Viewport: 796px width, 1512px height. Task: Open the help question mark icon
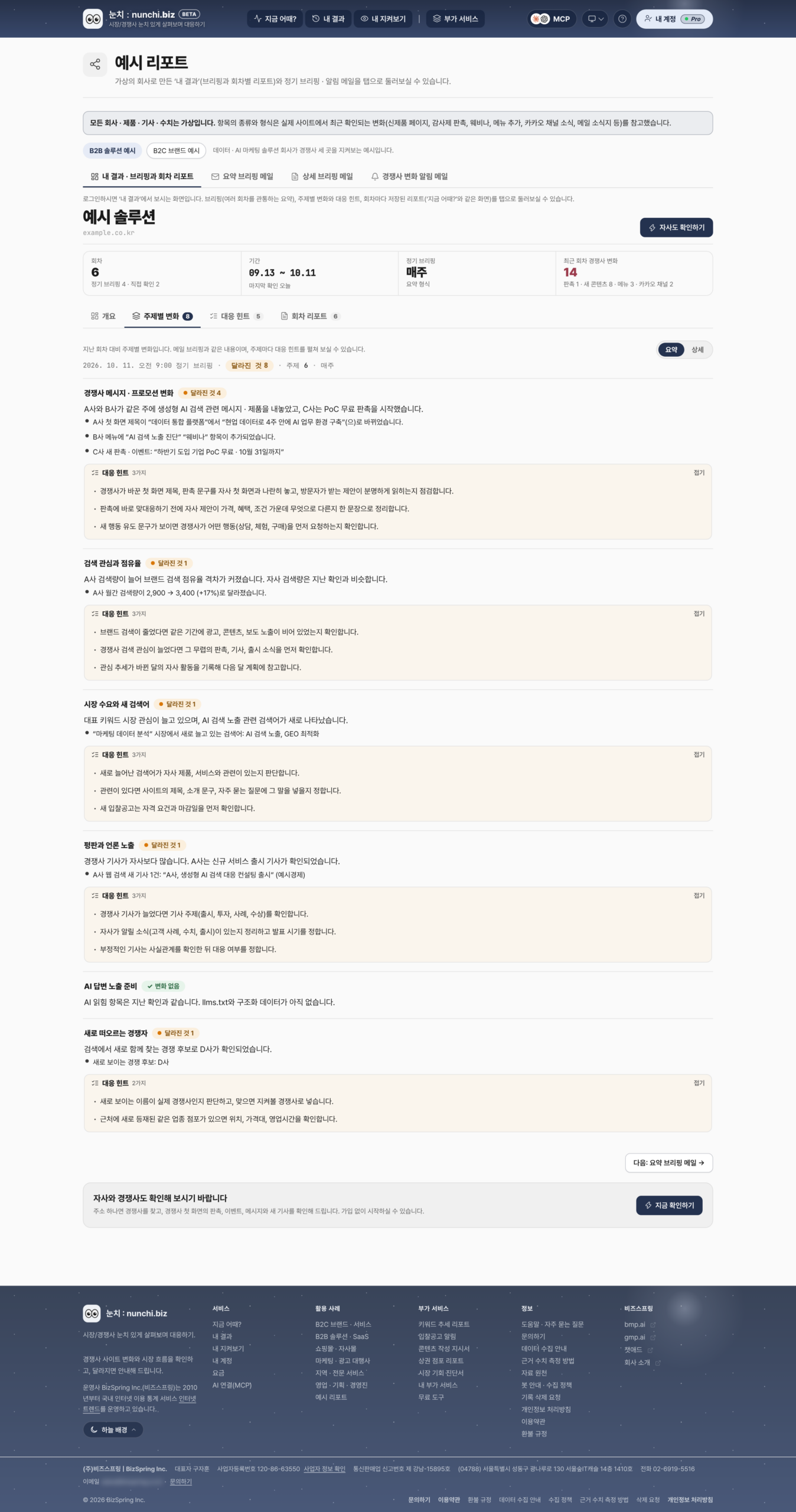point(622,19)
